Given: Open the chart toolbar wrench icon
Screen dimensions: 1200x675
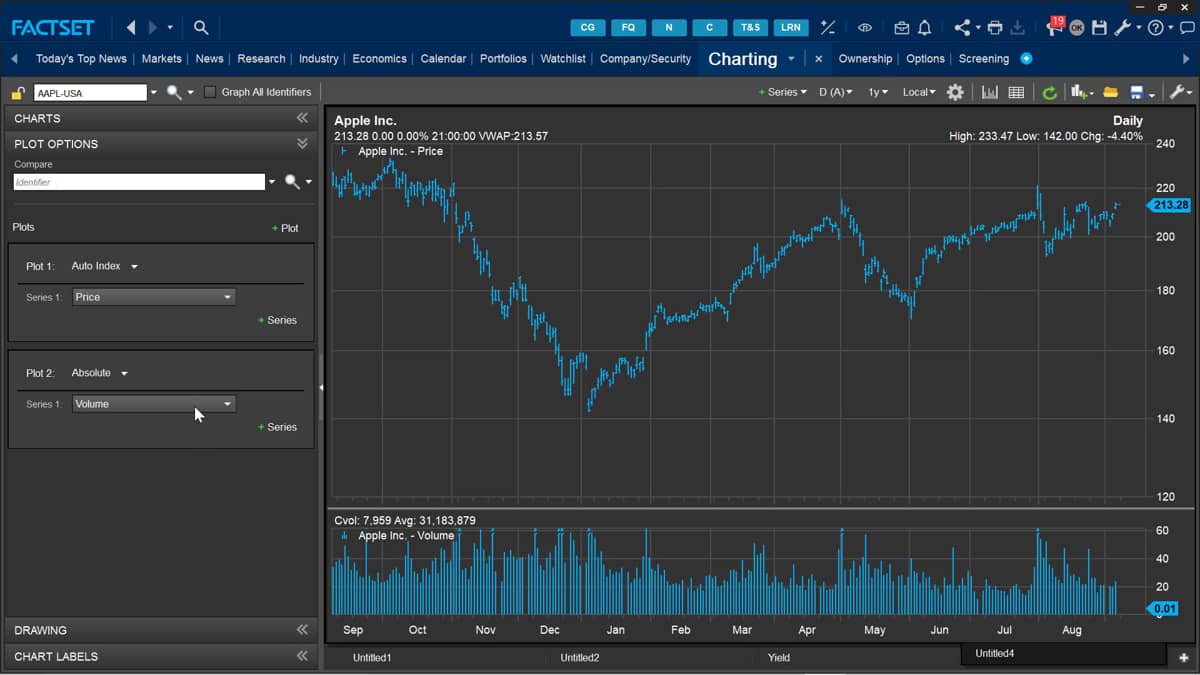Looking at the screenshot, I should [1177, 92].
